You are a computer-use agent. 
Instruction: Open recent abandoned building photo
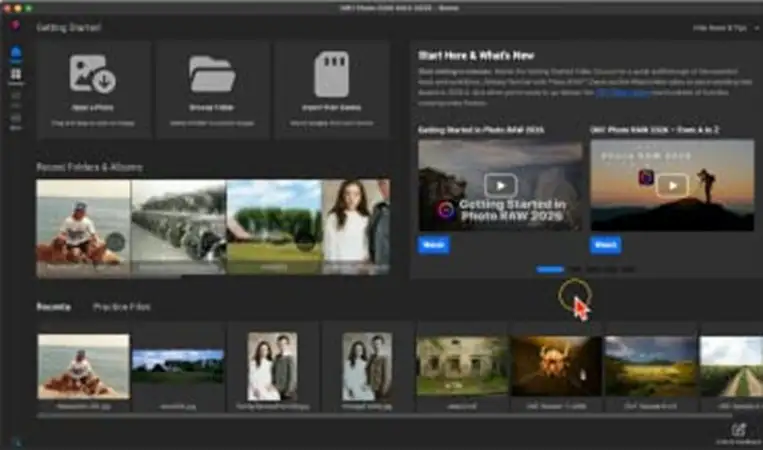tap(462, 366)
